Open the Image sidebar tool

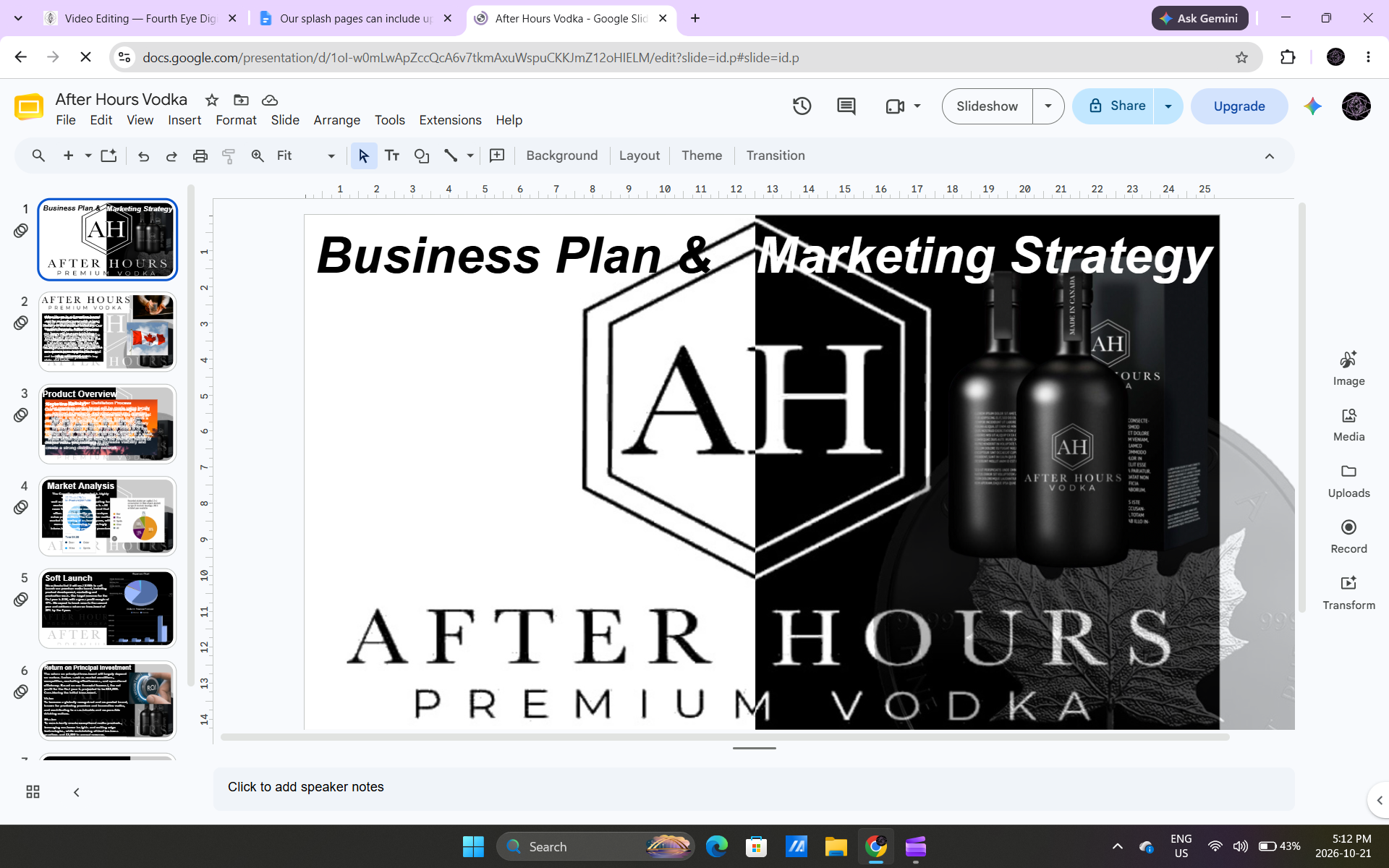pos(1348,368)
